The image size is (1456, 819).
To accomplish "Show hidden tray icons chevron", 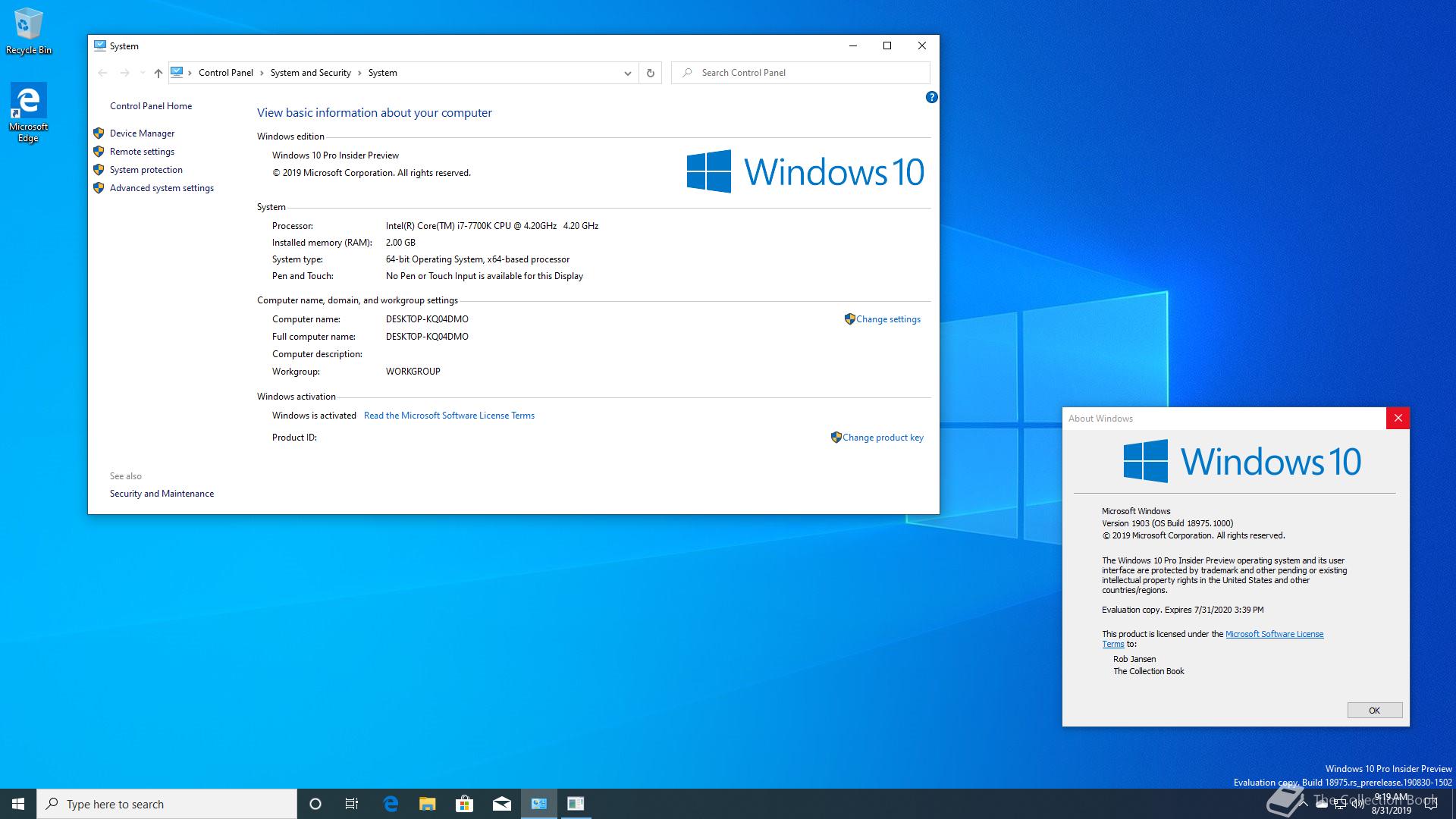I will tap(1302, 804).
